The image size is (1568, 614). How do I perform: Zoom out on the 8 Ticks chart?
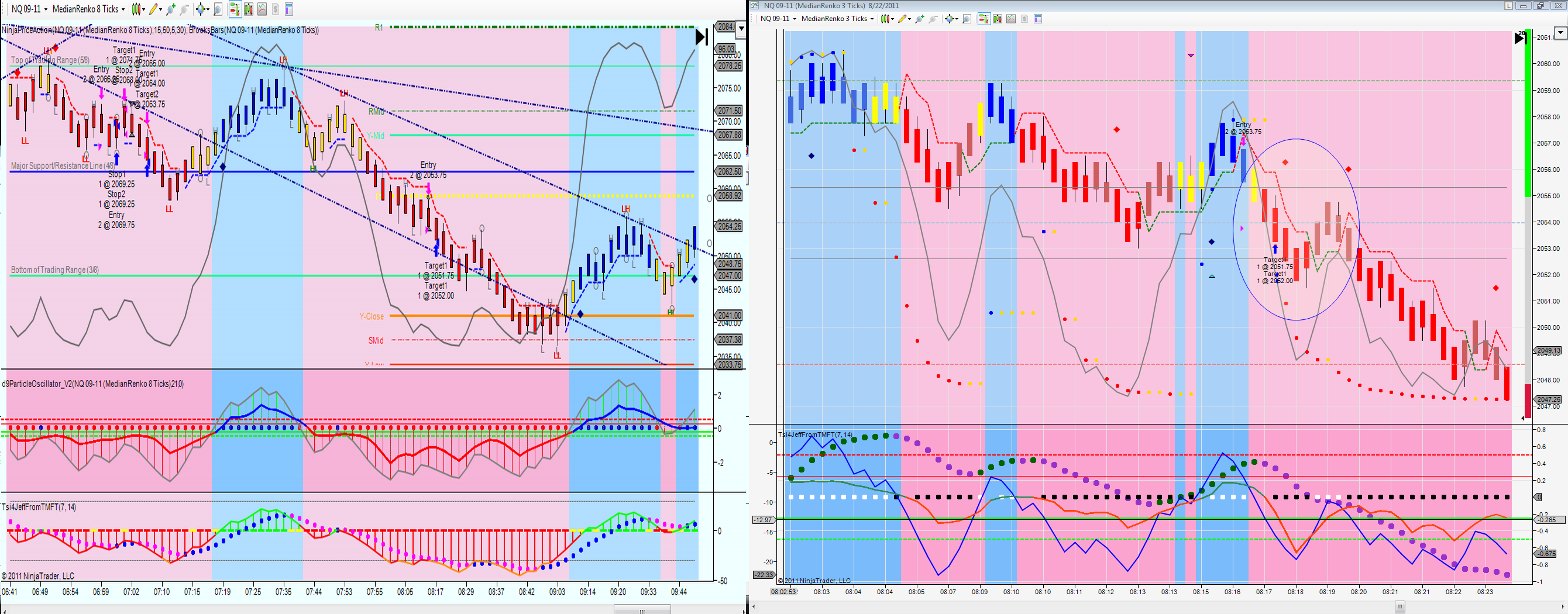(x=184, y=9)
